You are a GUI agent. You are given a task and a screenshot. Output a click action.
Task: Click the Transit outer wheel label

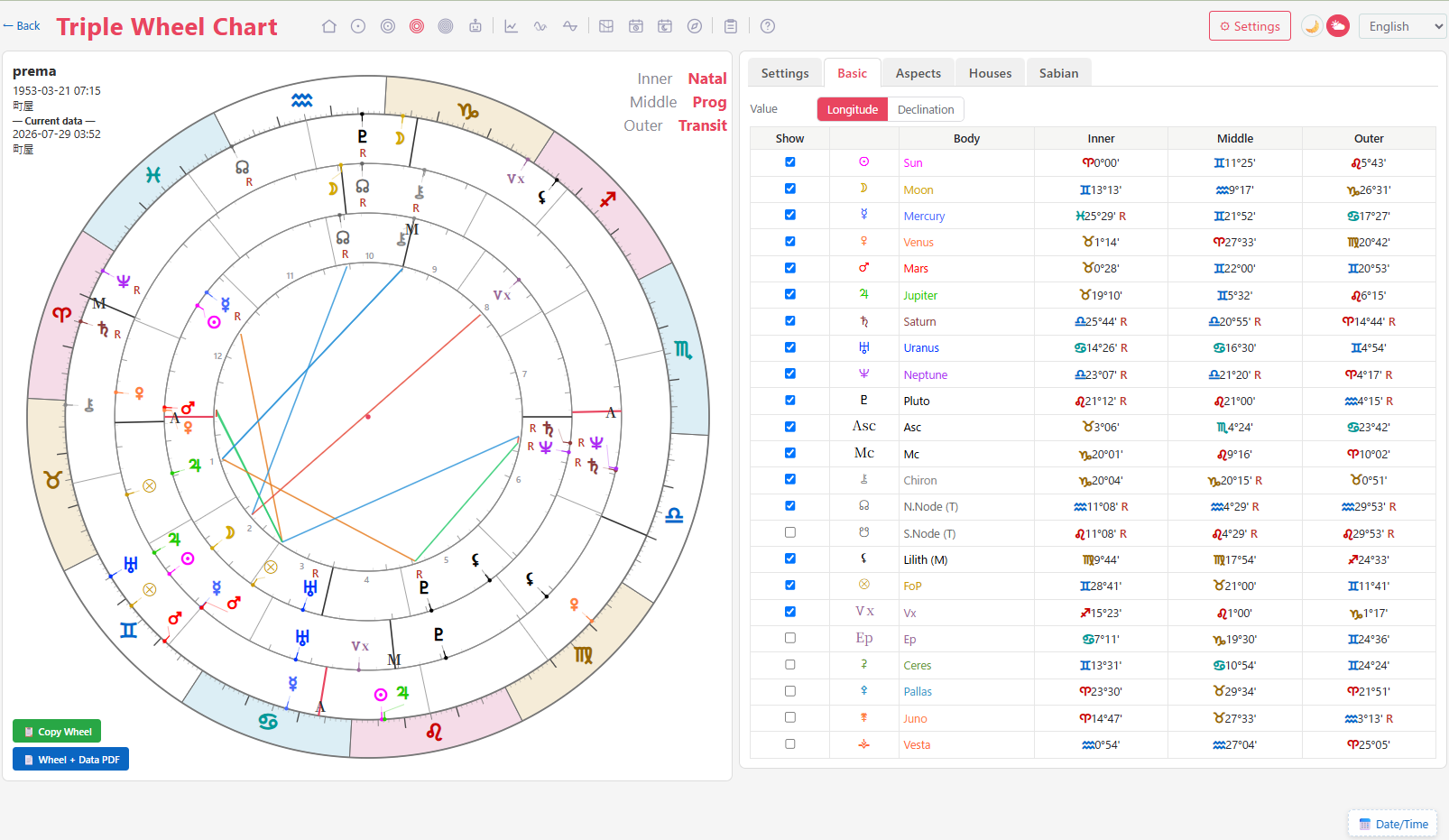coord(703,125)
